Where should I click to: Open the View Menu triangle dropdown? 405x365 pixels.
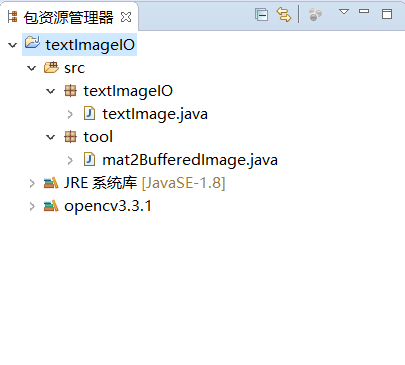(x=344, y=12)
